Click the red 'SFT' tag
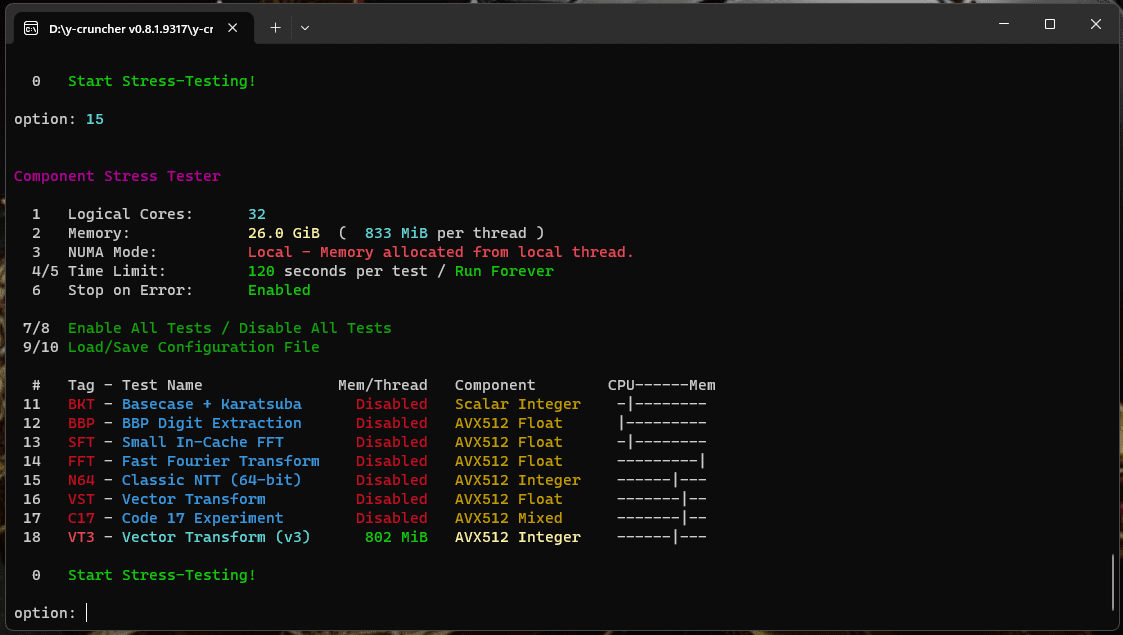This screenshot has width=1123, height=635. (81, 442)
